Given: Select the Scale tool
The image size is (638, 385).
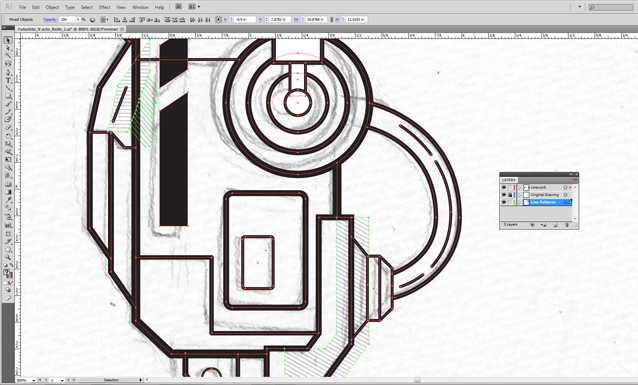Looking at the screenshot, I should 8,144.
